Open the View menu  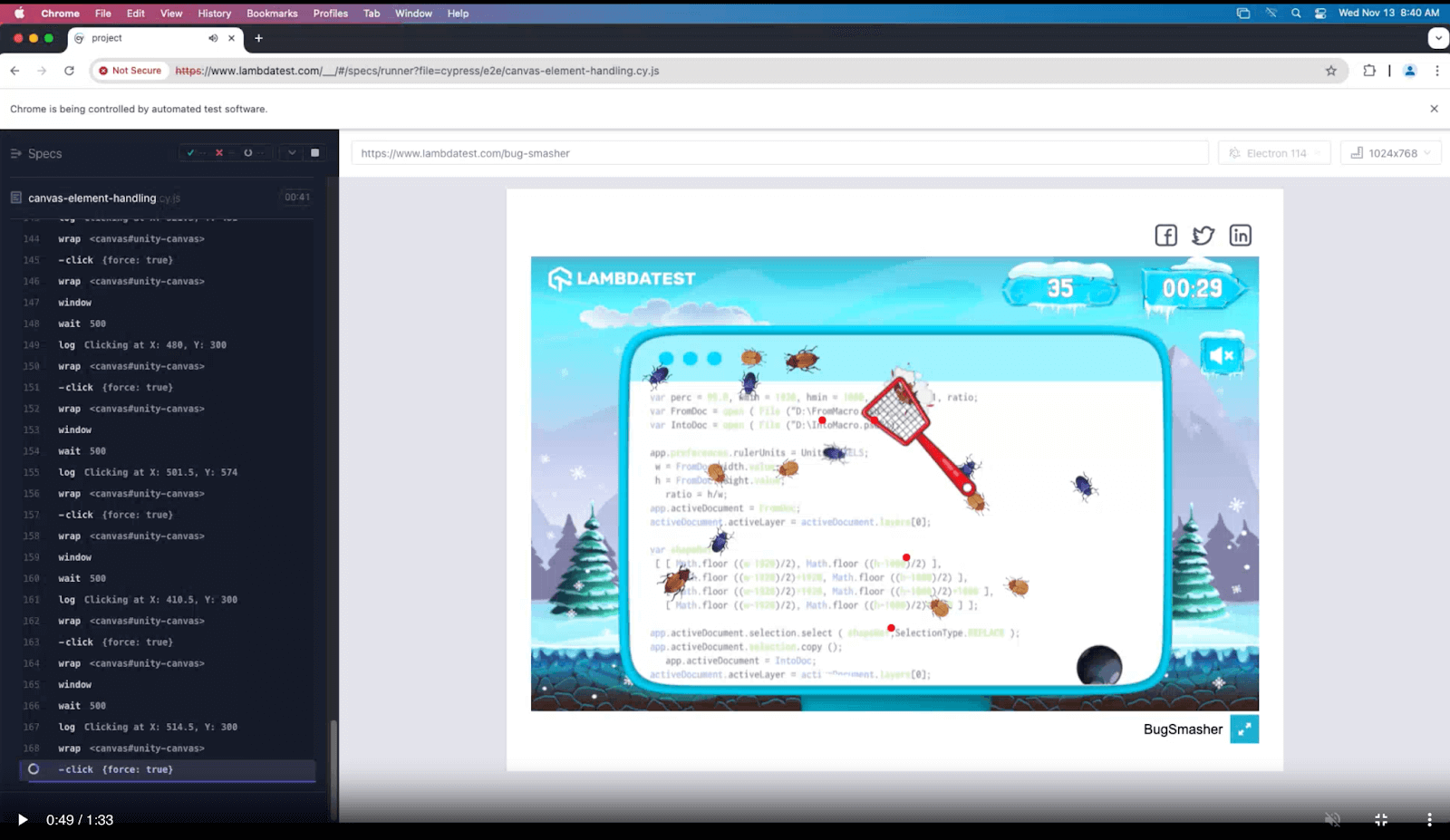pyautogui.click(x=171, y=13)
